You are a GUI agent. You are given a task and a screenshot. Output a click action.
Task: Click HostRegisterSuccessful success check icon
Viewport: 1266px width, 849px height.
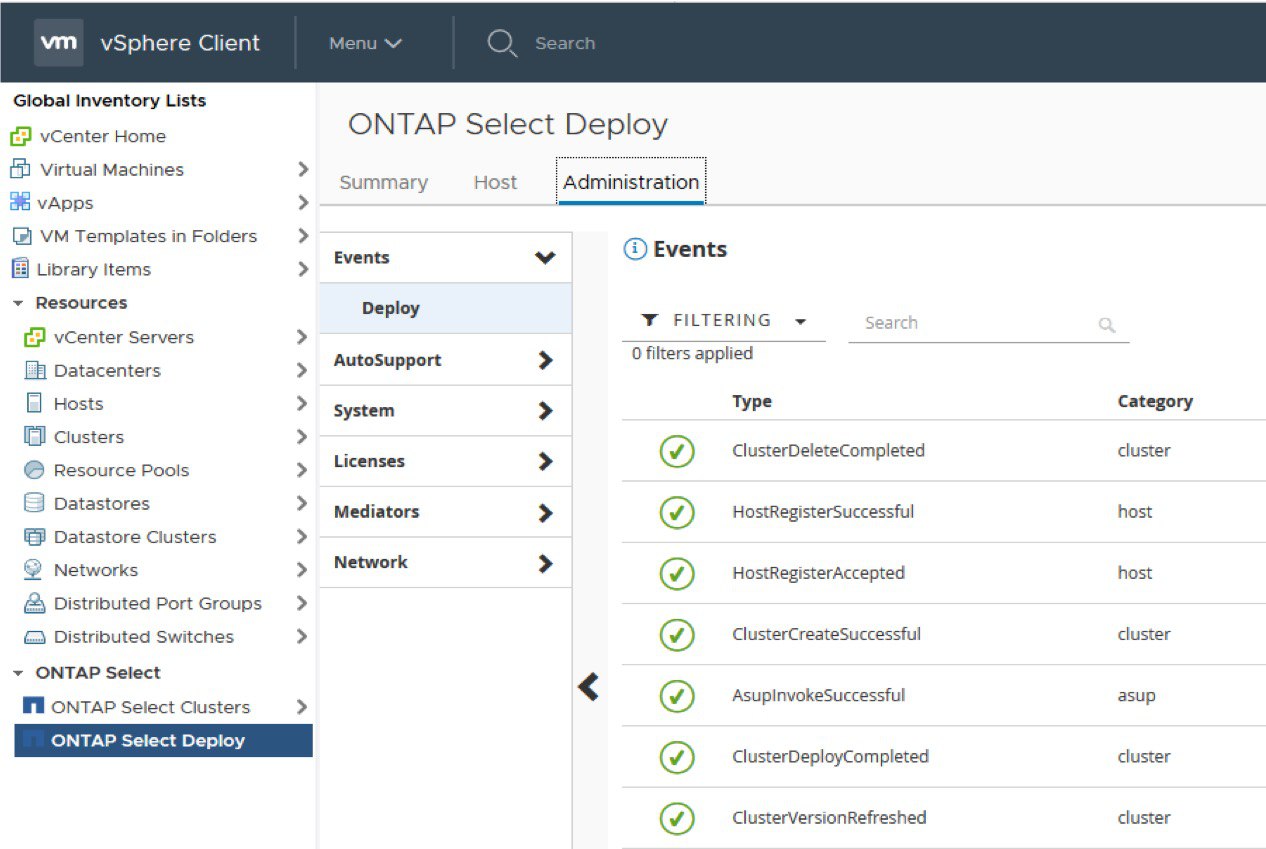coord(677,512)
